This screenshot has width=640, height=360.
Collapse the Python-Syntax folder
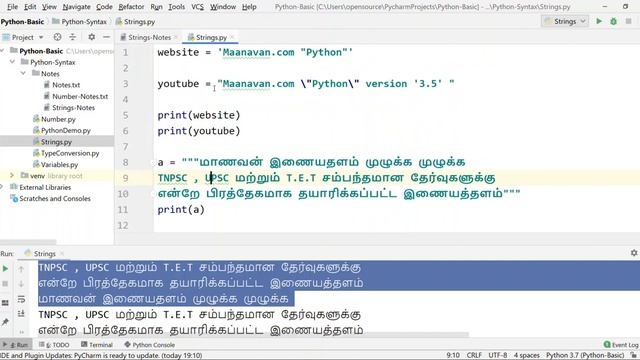coord(12,62)
